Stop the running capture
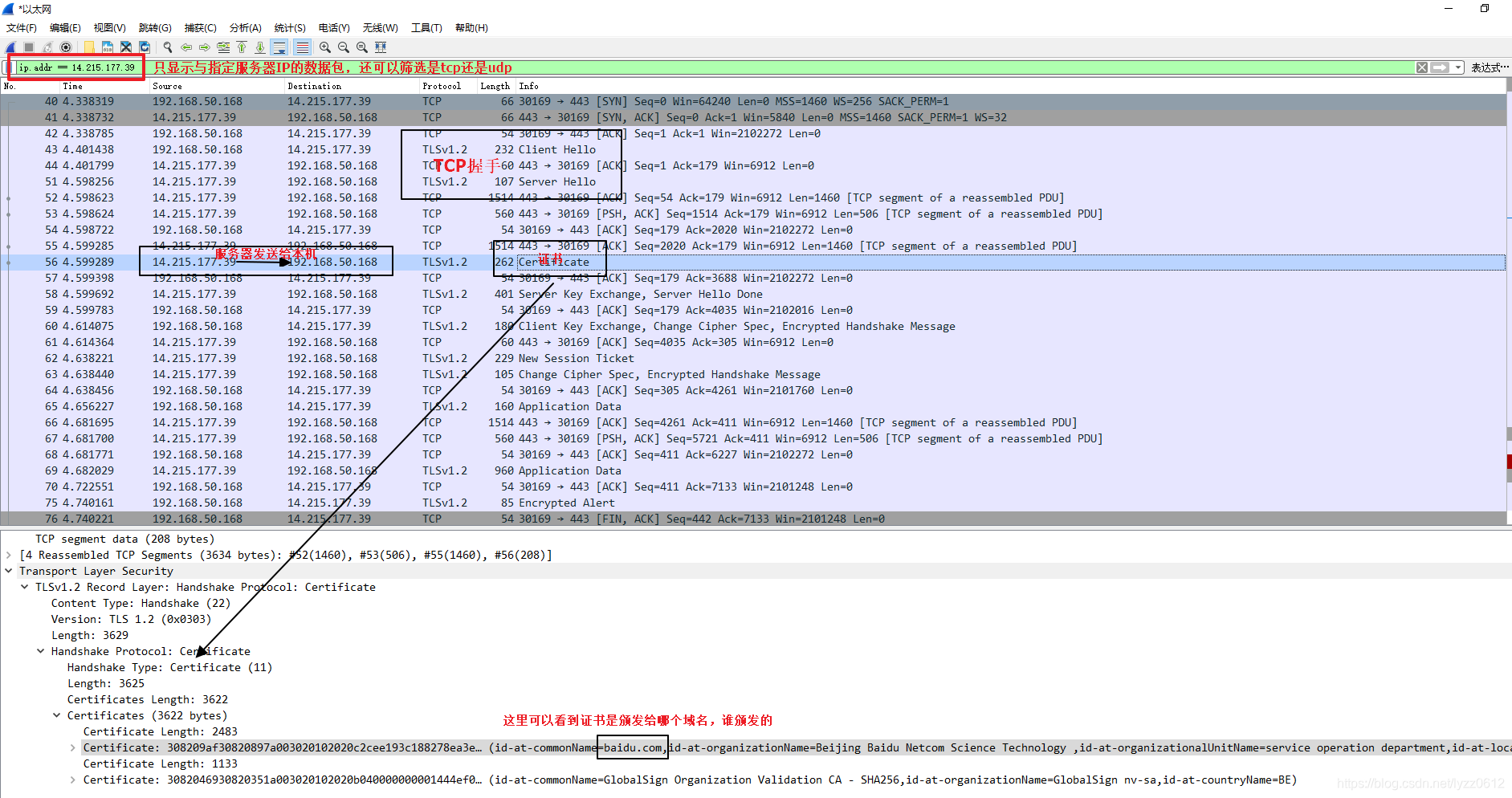This screenshot has height=798, width=1512. pos(29,47)
